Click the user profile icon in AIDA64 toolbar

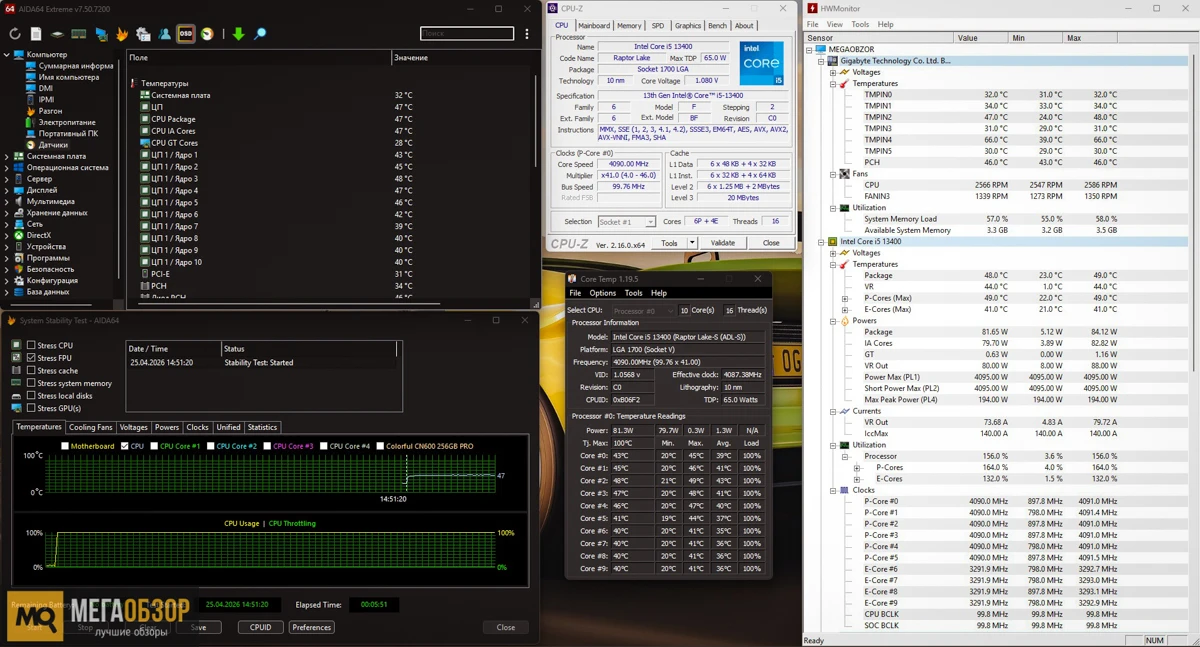click(164, 34)
